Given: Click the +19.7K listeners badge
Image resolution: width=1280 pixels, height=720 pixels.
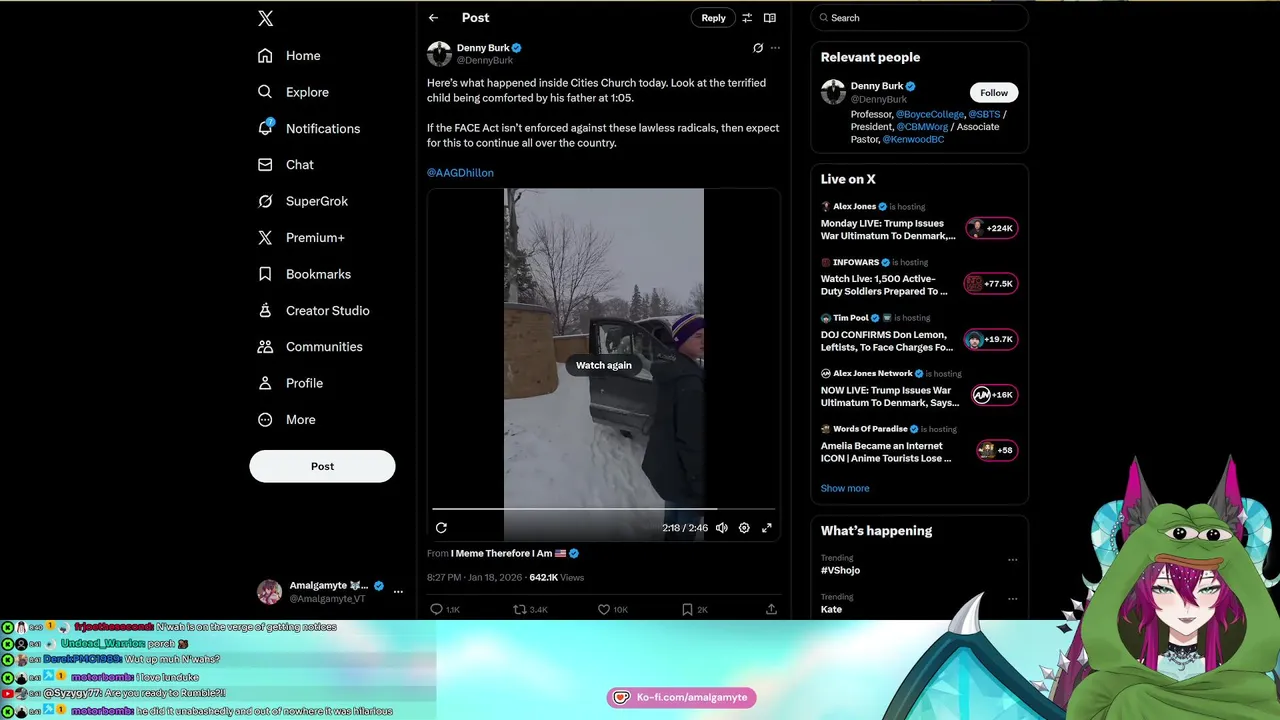Looking at the screenshot, I should pyautogui.click(x=990, y=339).
